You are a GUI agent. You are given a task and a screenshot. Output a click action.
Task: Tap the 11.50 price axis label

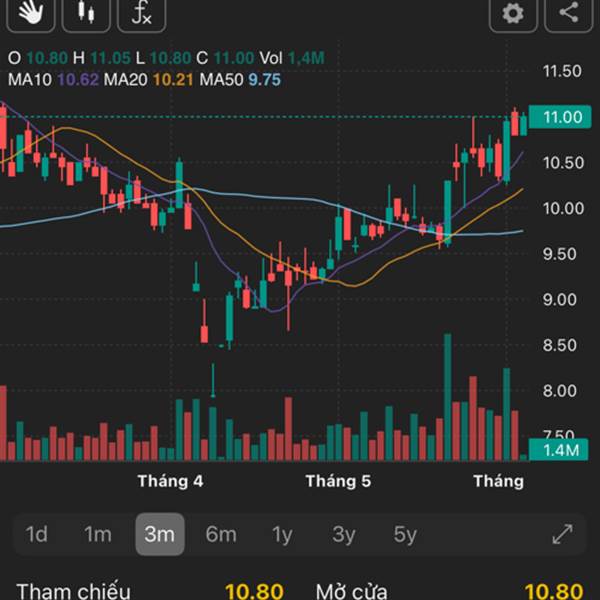pyautogui.click(x=562, y=71)
